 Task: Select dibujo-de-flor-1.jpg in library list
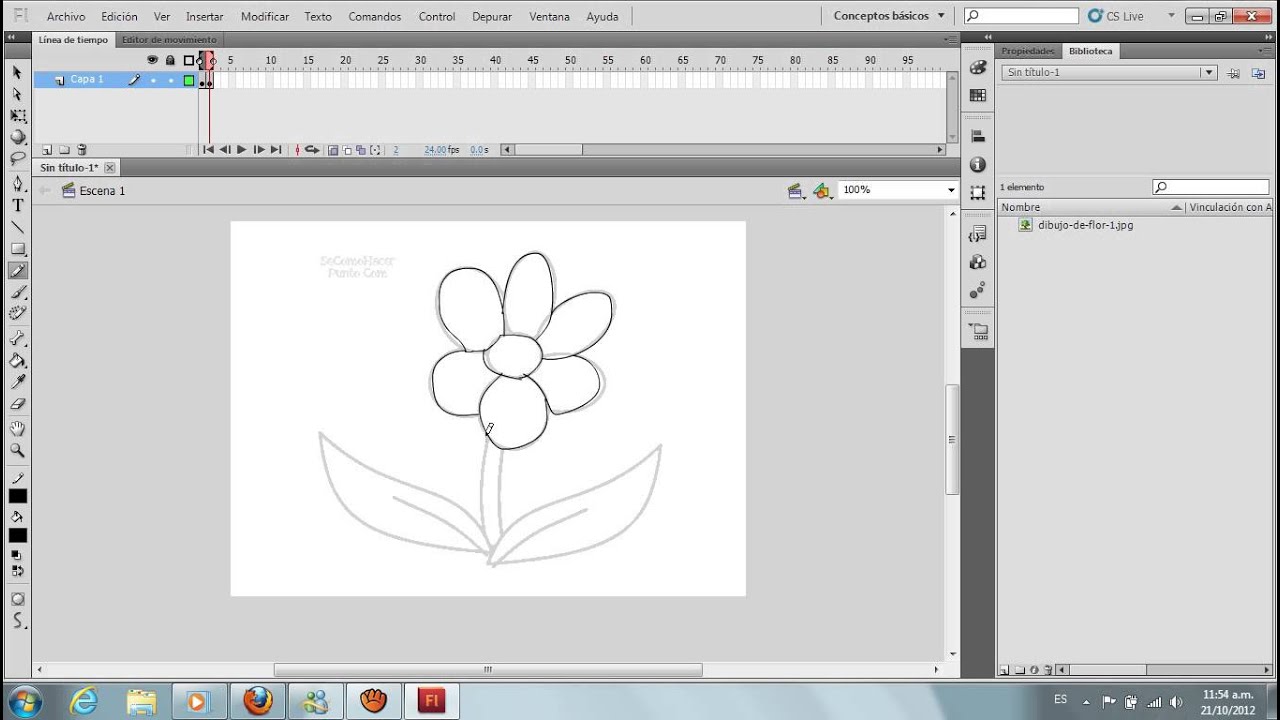pos(1085,225)
